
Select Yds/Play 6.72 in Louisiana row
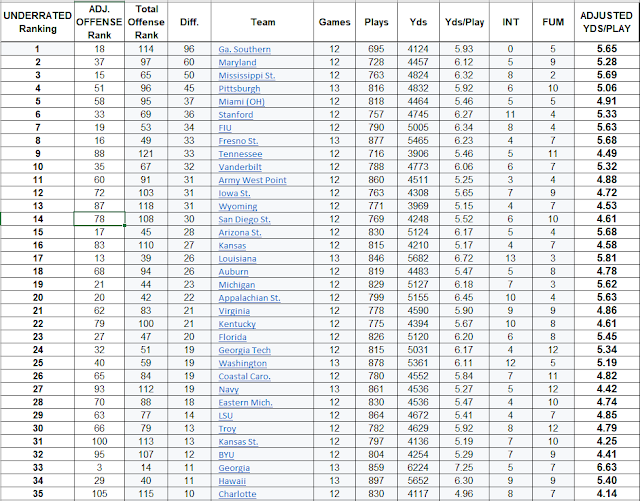[x=464, y=258]
